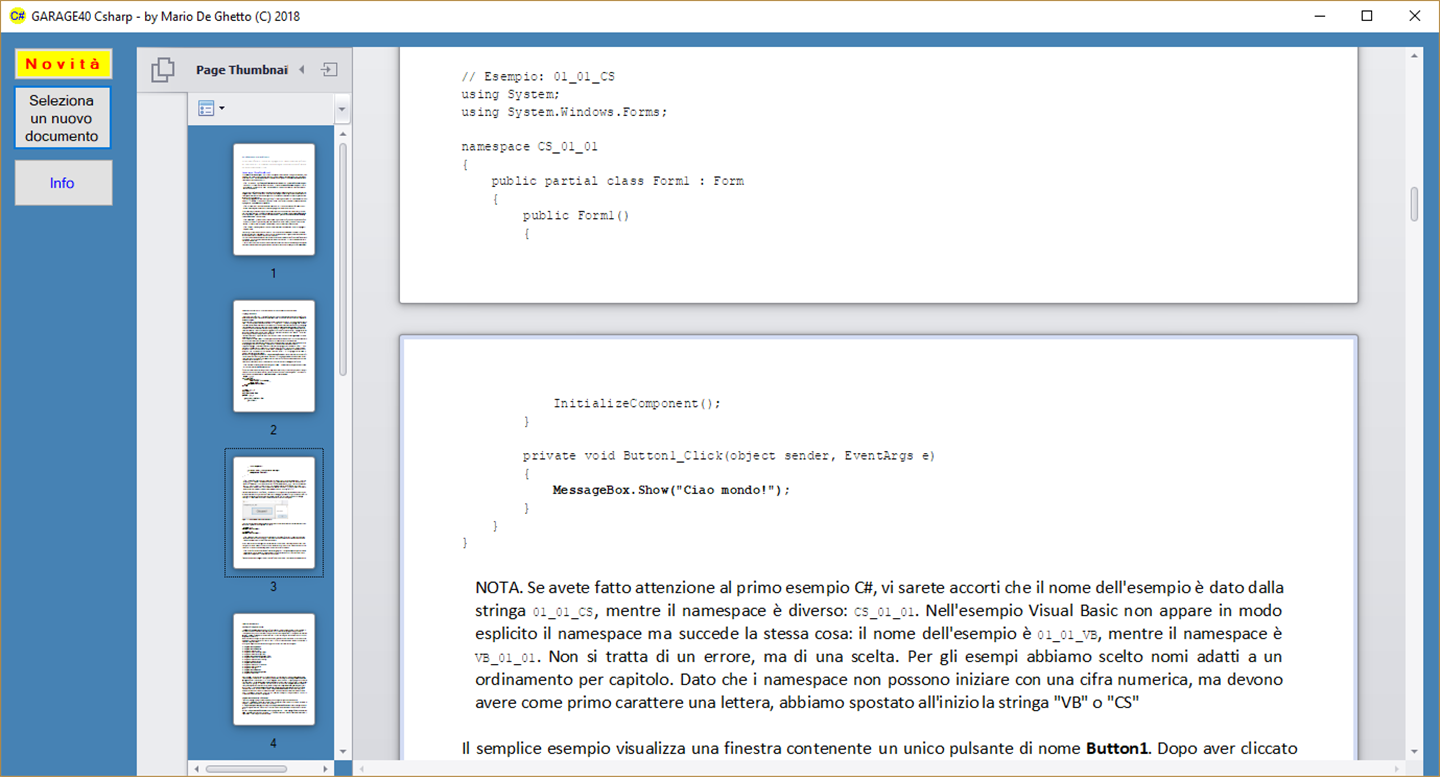Click document view scroll-down arrow
This screenshot has height=777, width=1440.
(x=1414, y=752)
